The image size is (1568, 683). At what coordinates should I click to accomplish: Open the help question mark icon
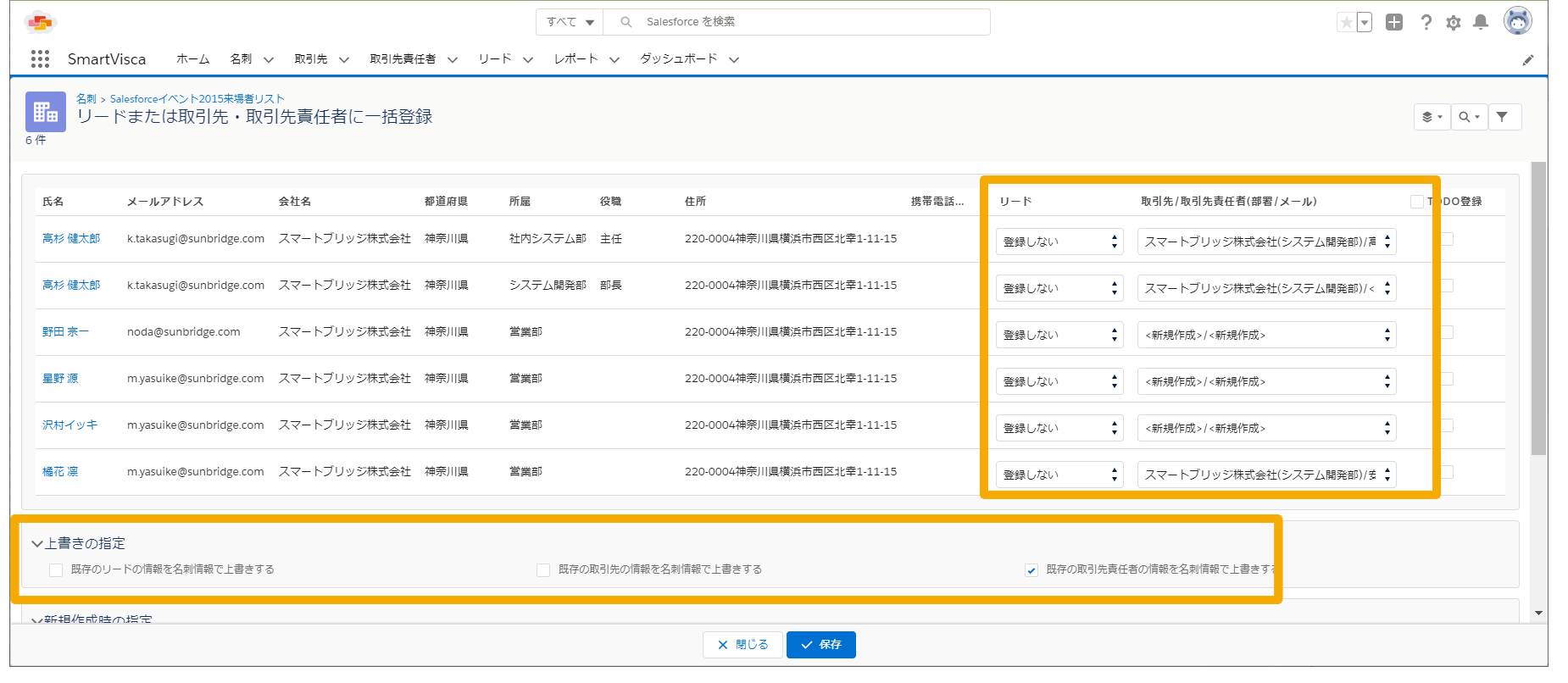tap(1426, 22)
